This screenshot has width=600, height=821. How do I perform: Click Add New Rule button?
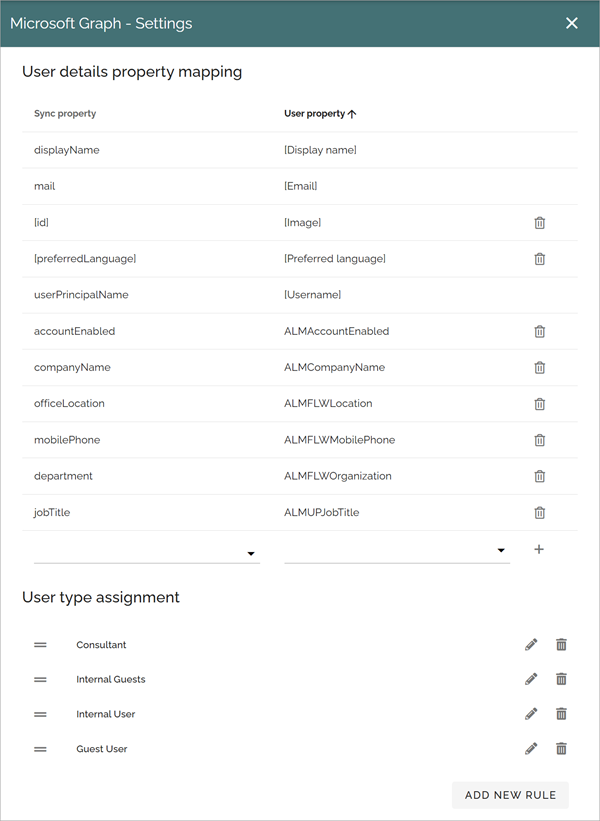click(510, 795)
